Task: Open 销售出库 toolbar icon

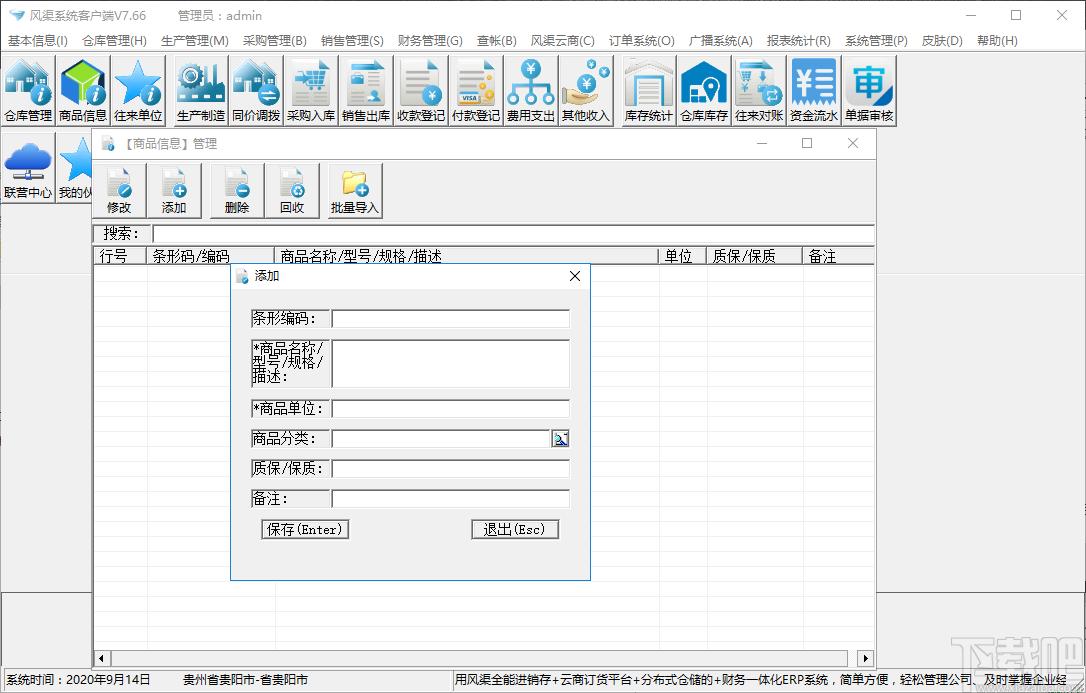Action: point(366,91)
